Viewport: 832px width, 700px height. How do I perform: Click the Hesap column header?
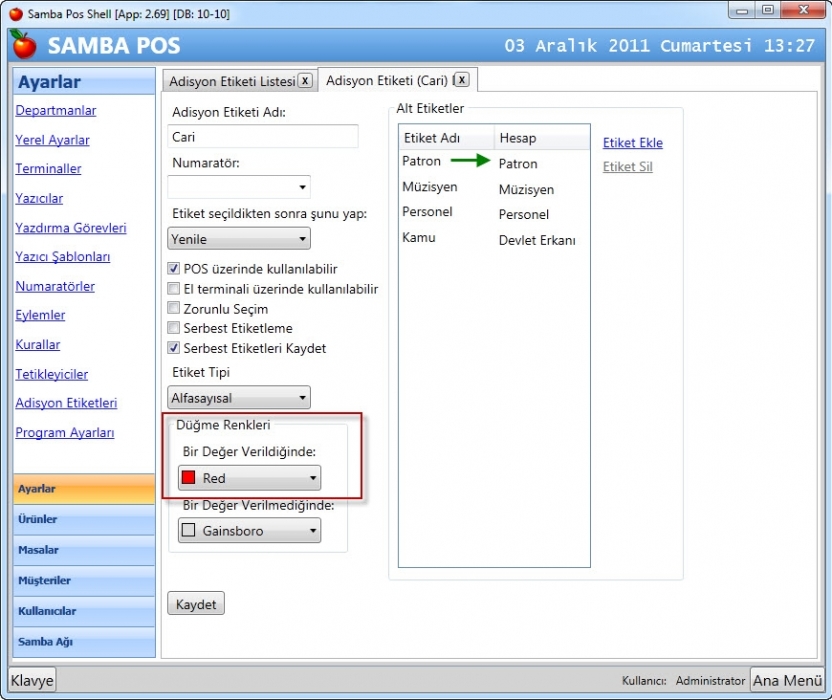542,138
